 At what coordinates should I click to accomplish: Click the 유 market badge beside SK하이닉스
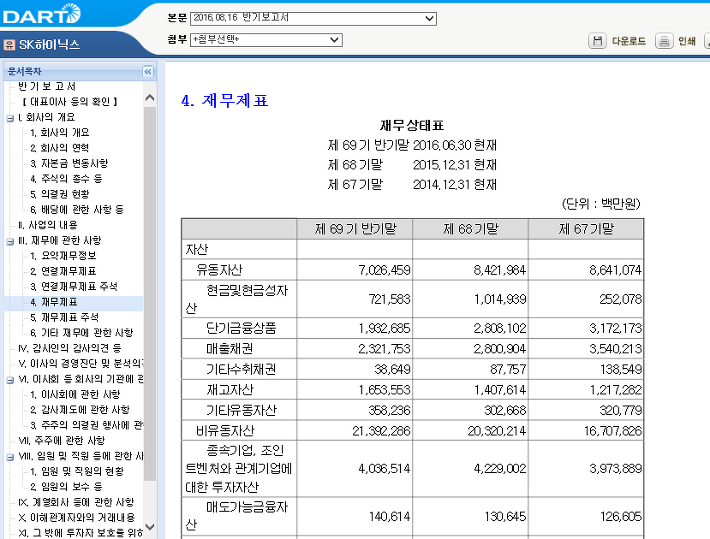pyautogui.click(x=9, y=44)
